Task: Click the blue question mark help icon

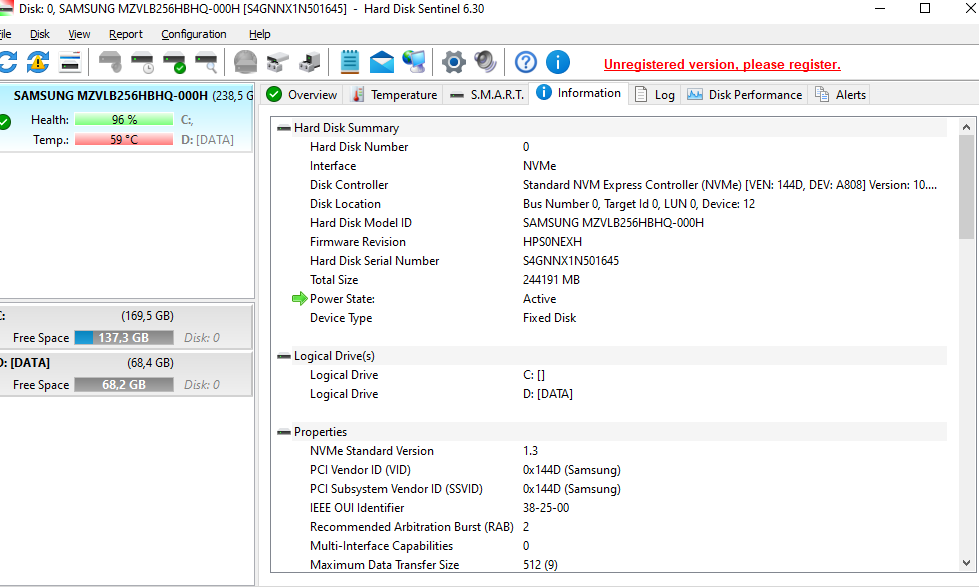Action: click(x=526, y=62)
